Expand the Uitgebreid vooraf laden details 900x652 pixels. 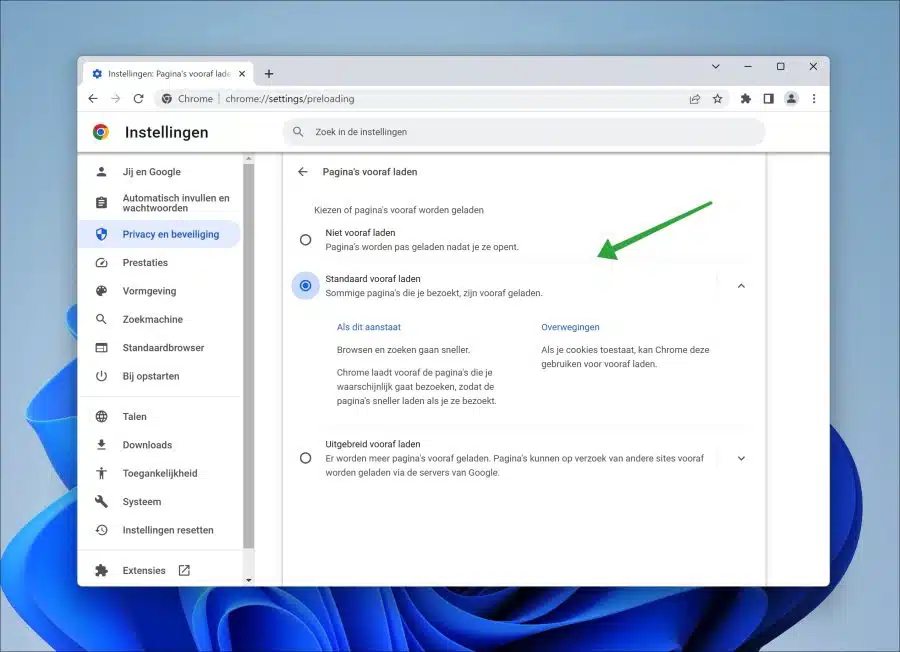tap(741, 458)
